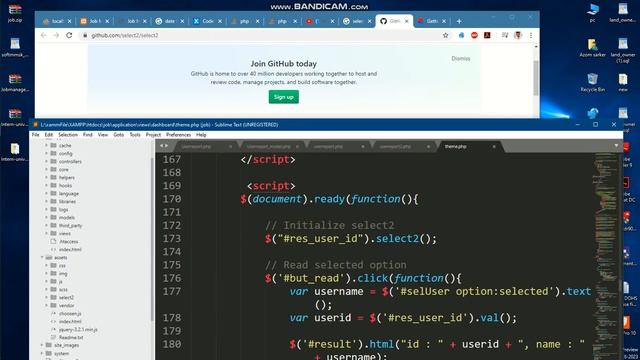Close the active GitHub browser tab
The image size is (640, 360).
(x=407, y=21)
